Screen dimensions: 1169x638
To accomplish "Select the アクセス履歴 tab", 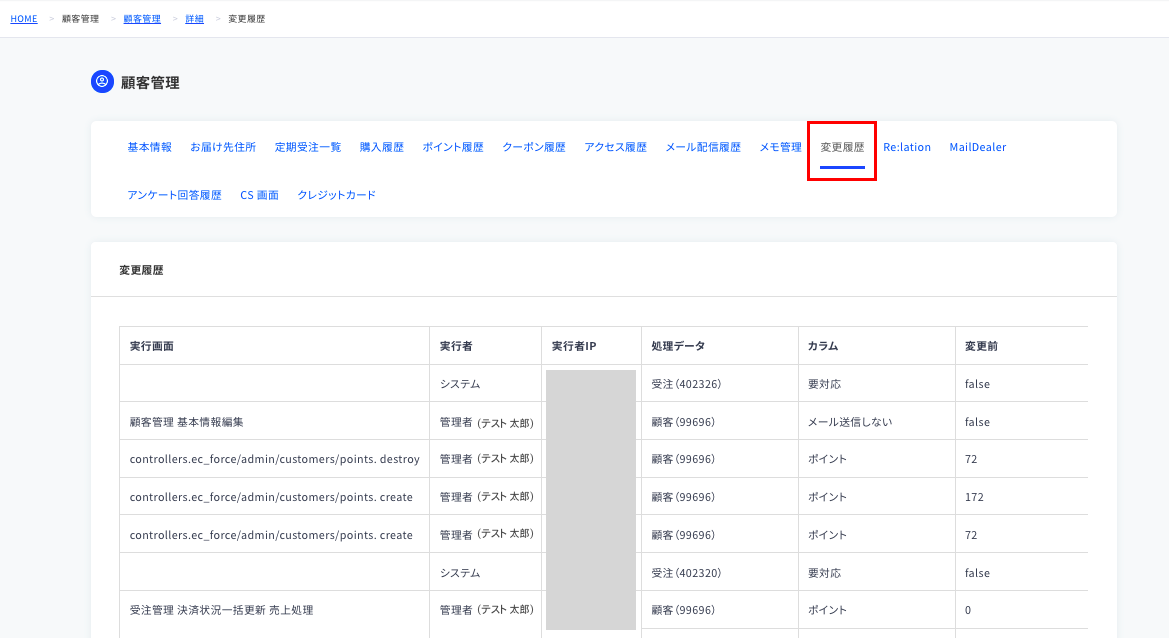I will pos(616,147).
